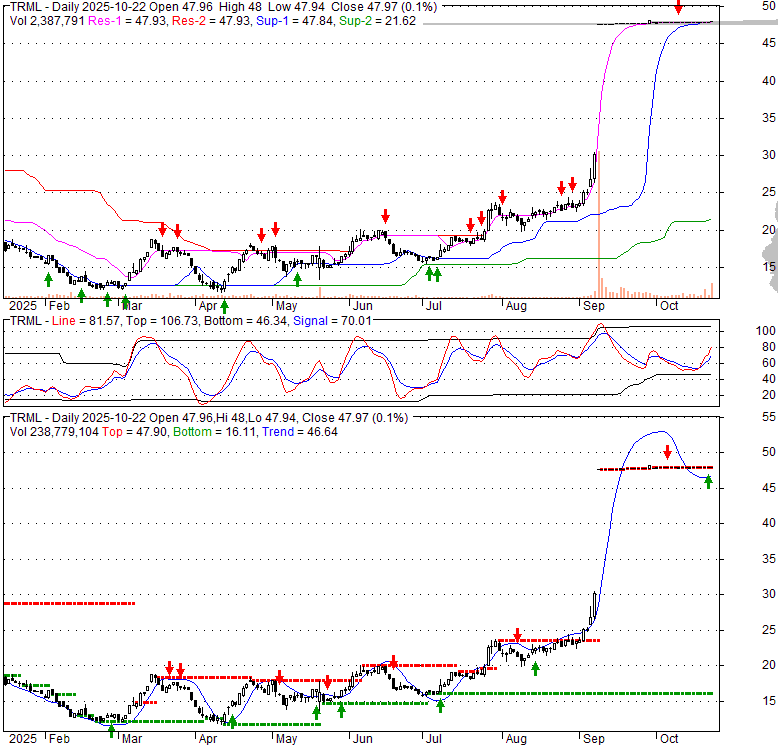Click the green up arrow in the bottom panel's August

click(535, 669)
